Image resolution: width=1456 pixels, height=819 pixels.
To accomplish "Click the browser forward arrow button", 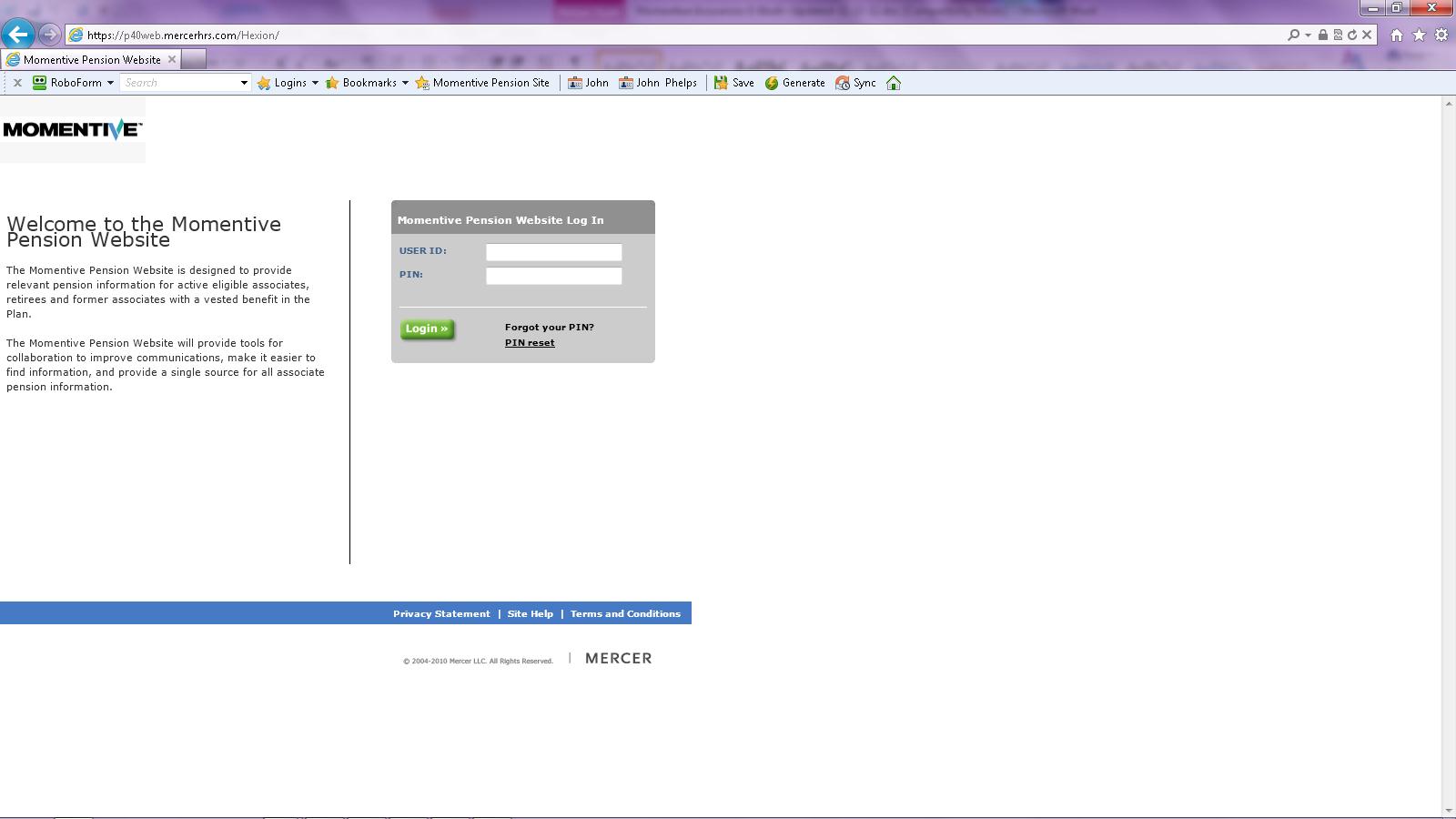I will tap(50, 35).
